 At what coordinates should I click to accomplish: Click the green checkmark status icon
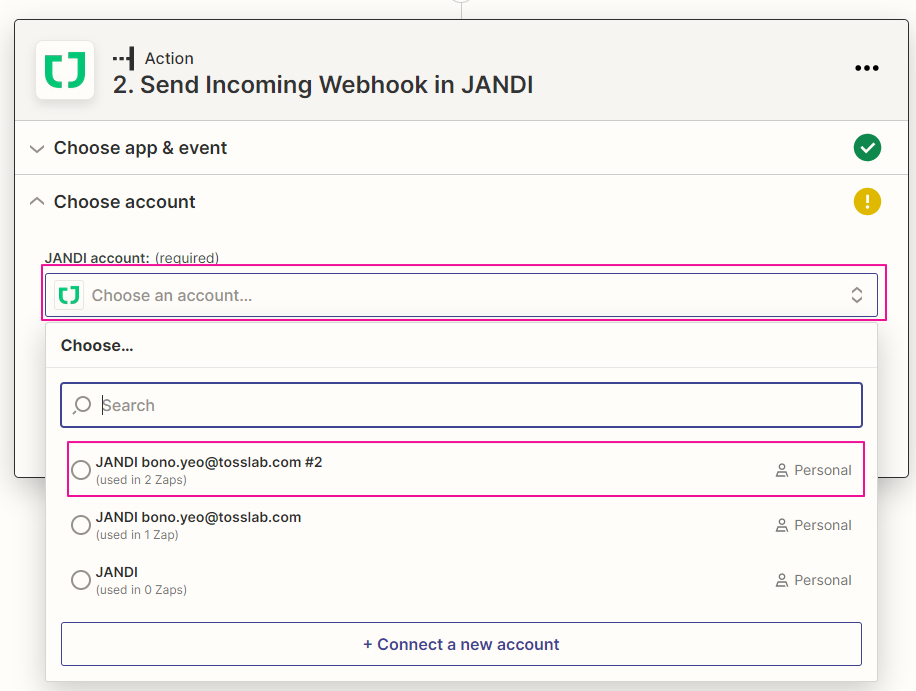click(x=867, y=148)
